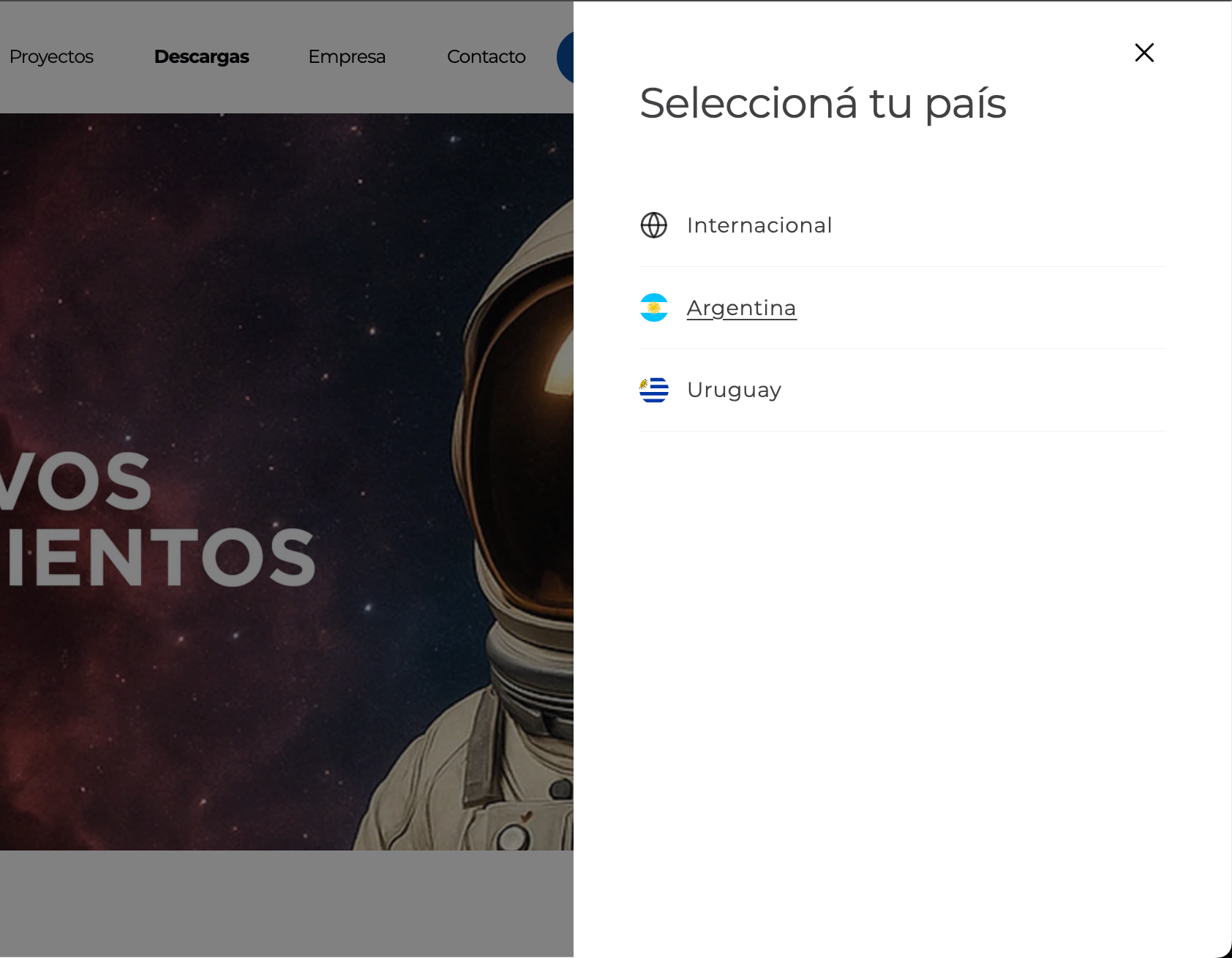Choose Uruguay as country
This screenshot has height=958, width=1232.
tap(734, 391)
